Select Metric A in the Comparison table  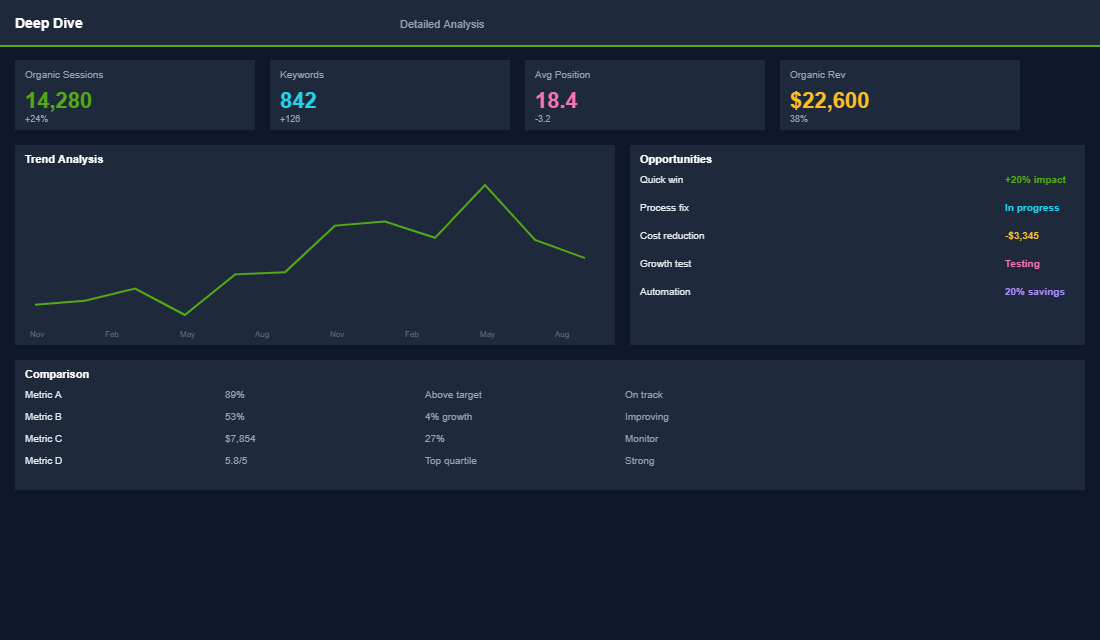(x=43, y=394)
